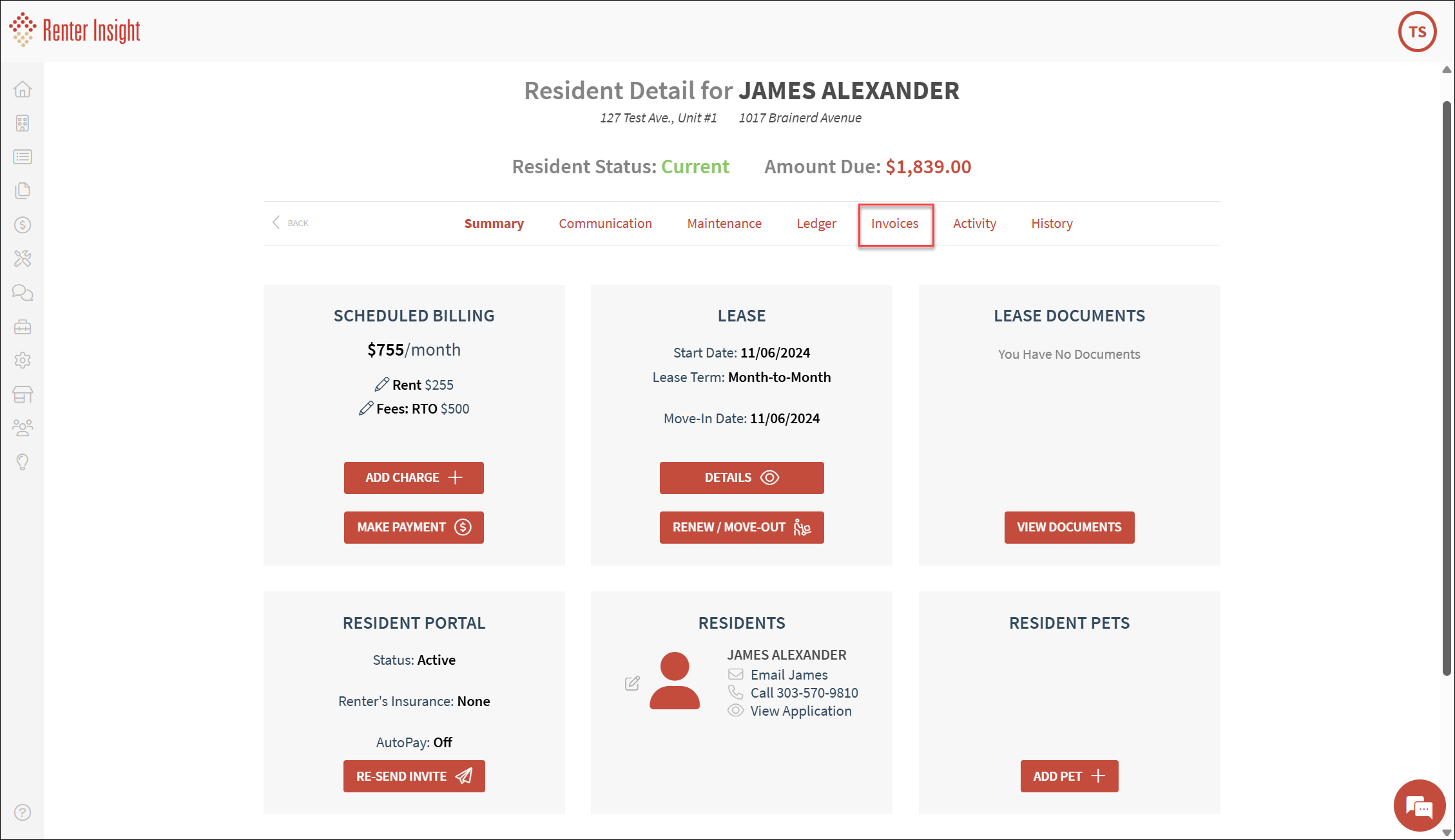Open the TS user profile menu
The image size is (1455, 840).
click(x=1417, y=32)
